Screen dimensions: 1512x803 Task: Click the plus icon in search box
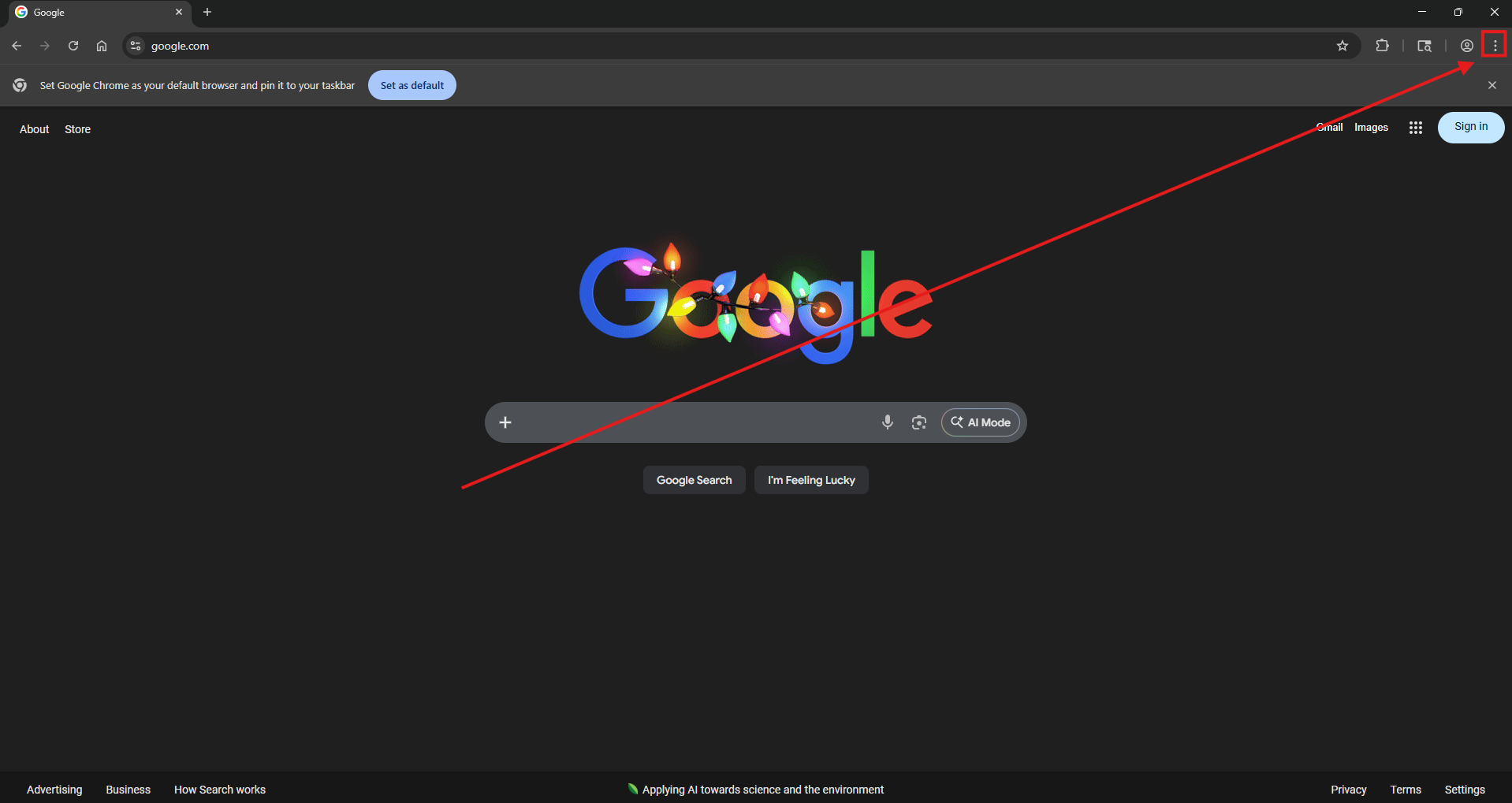(505, 422)
